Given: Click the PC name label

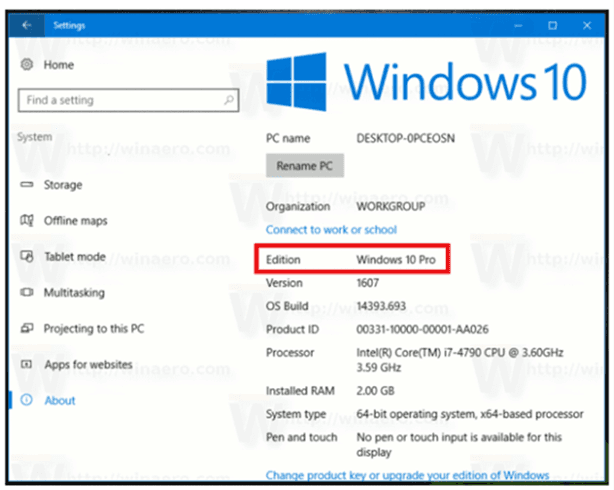Looking at the screenshot, I should click(x=288, y=138).
